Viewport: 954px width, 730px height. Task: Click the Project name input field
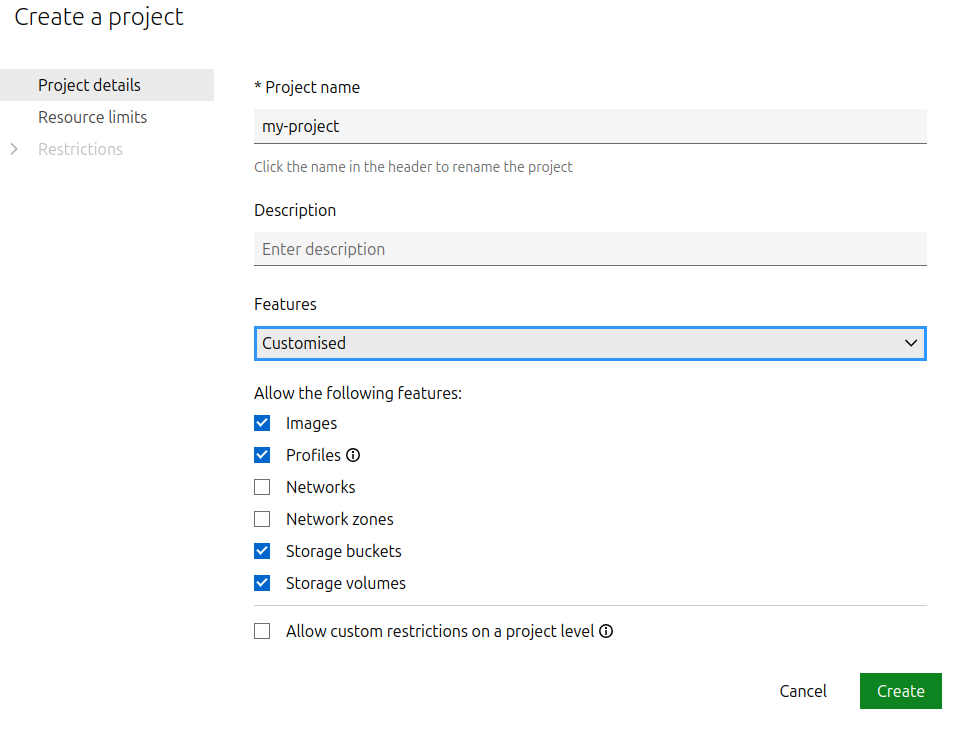click(590, 126)
